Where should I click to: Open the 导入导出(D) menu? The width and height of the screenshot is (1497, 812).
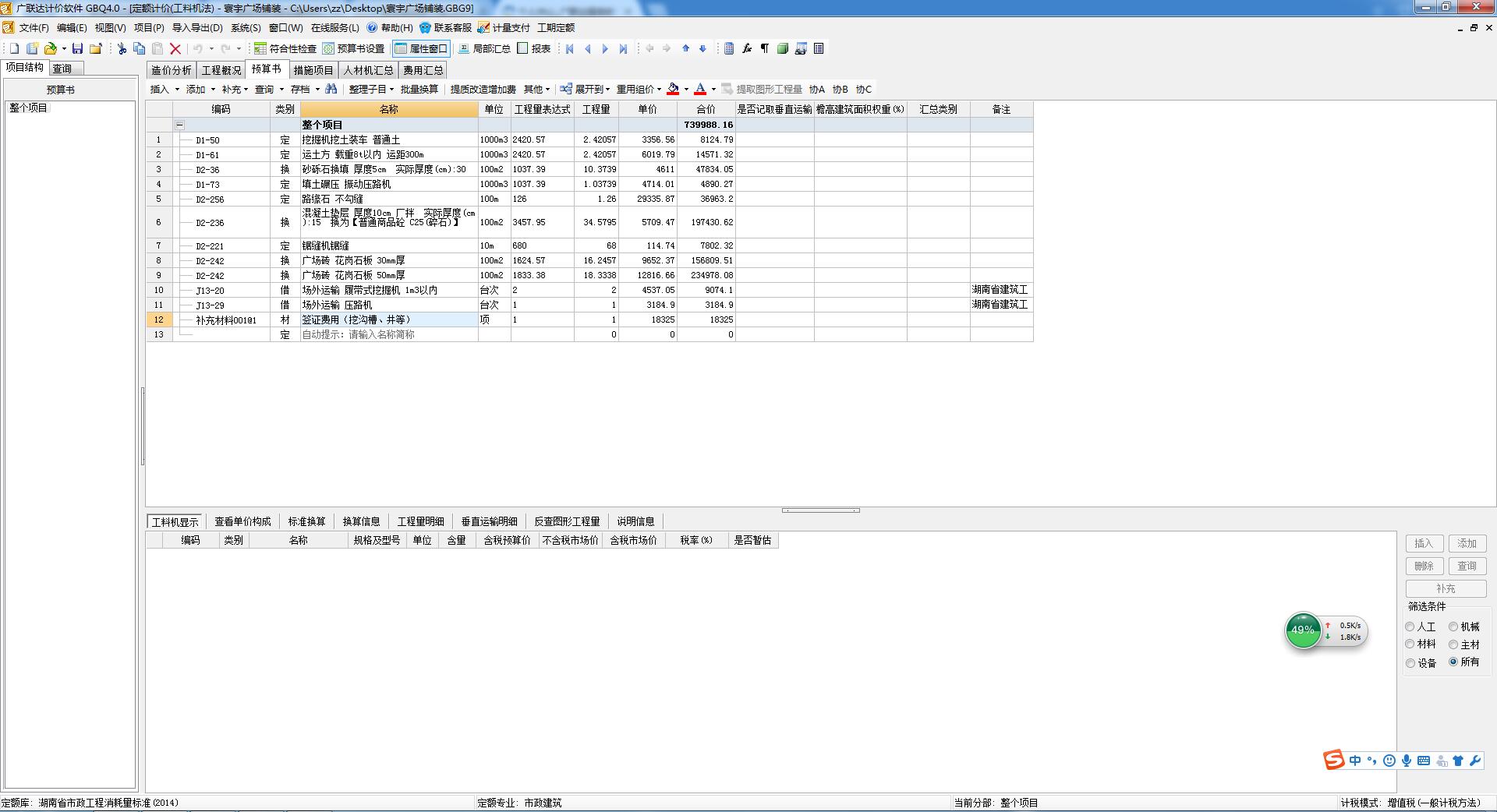[x=197, y=27]
